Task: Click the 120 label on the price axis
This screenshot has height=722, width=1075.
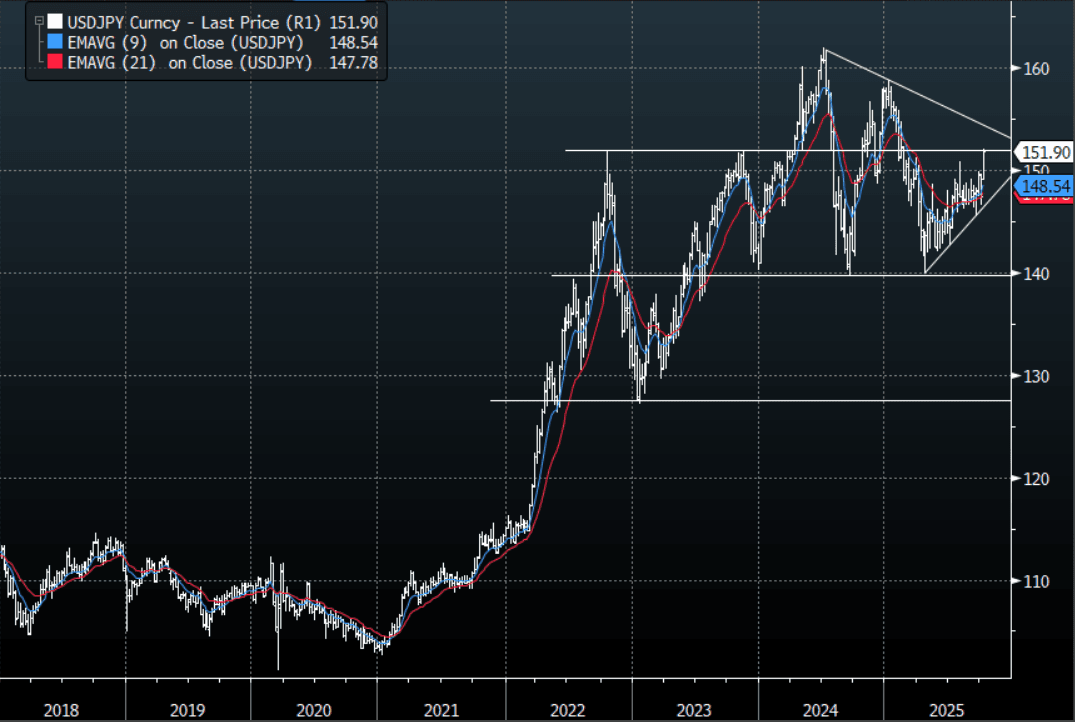Action: coord(1036,479)
